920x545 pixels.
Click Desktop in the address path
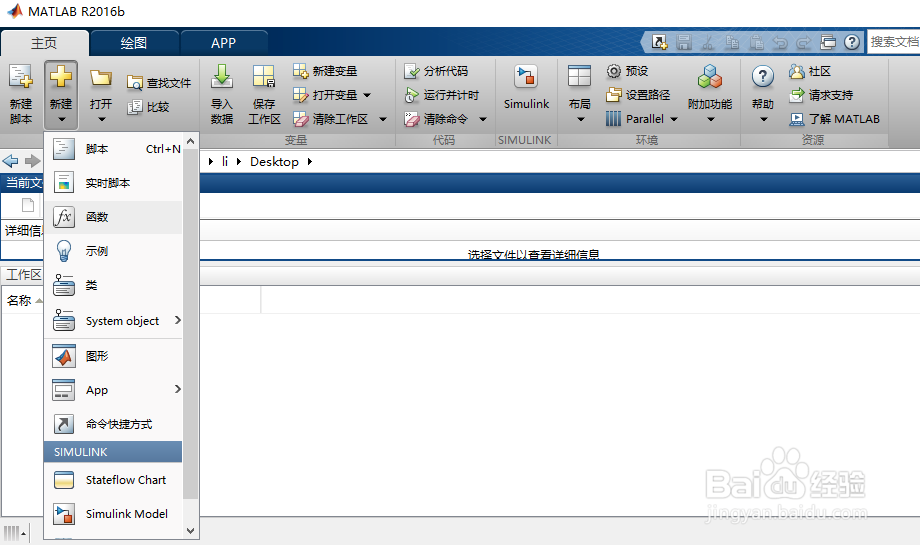point(274,161)
